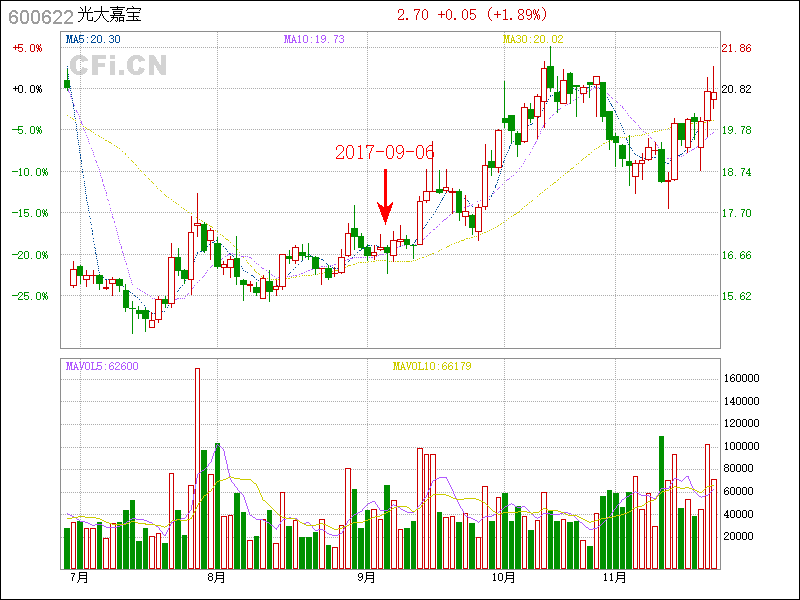Click the red arrow marking 2017-09-06
This screenshot has width=800, height=600.
coord(385,198)
